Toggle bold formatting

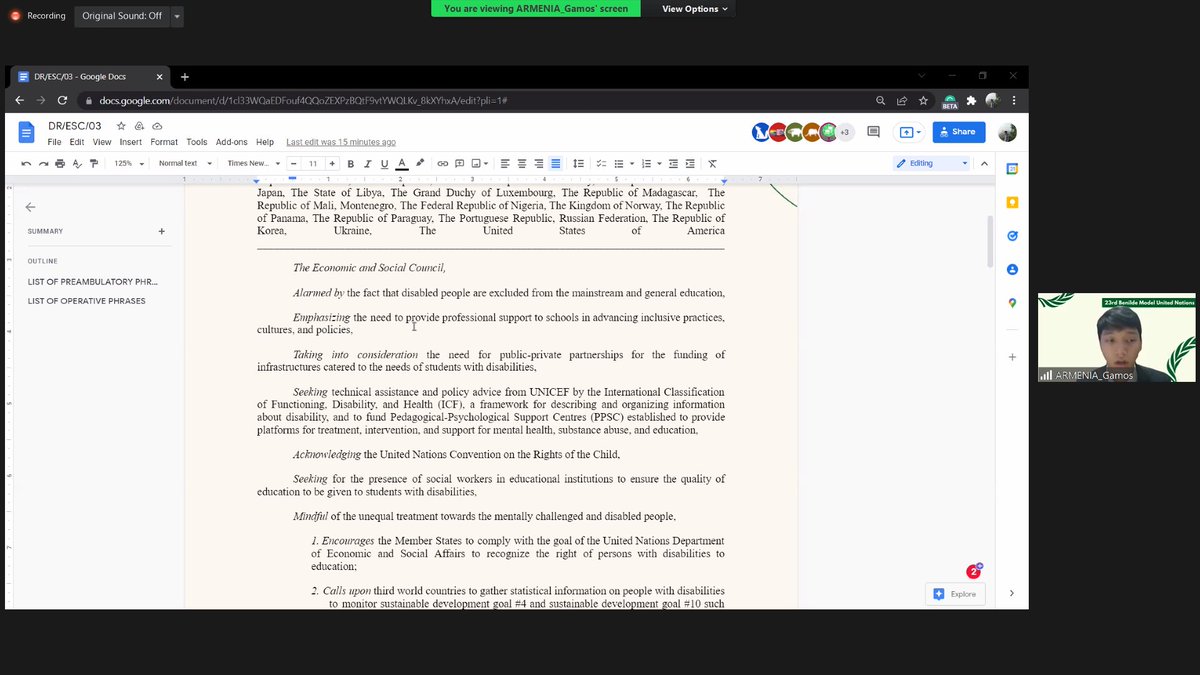point(350,163)
